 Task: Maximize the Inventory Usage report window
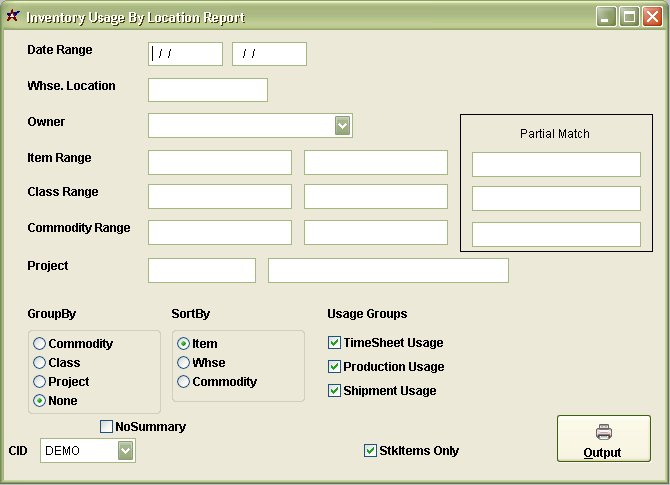point(629,17)
